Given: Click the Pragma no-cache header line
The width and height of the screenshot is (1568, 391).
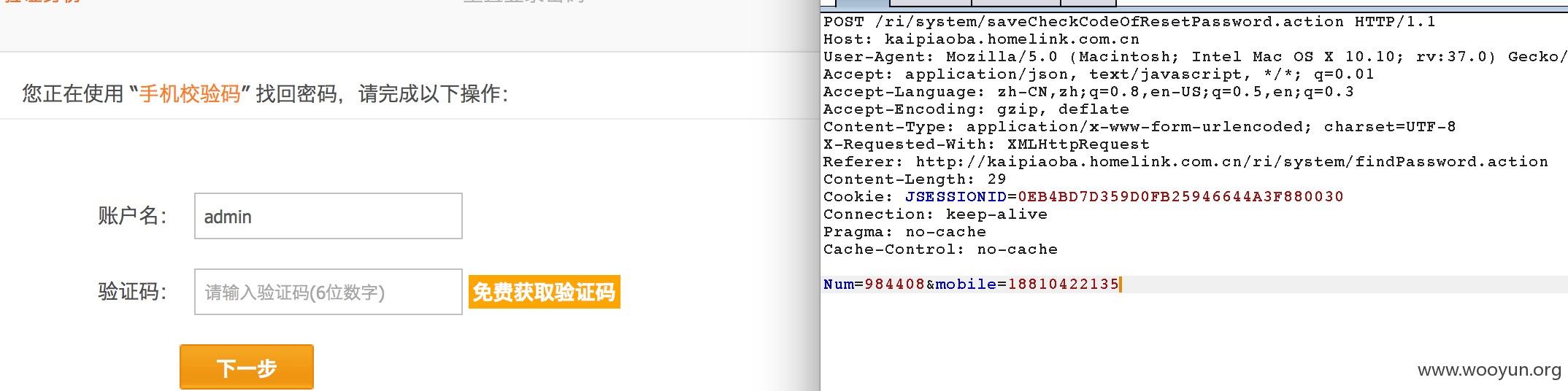Looking at the screenshot, I should 904,232.
